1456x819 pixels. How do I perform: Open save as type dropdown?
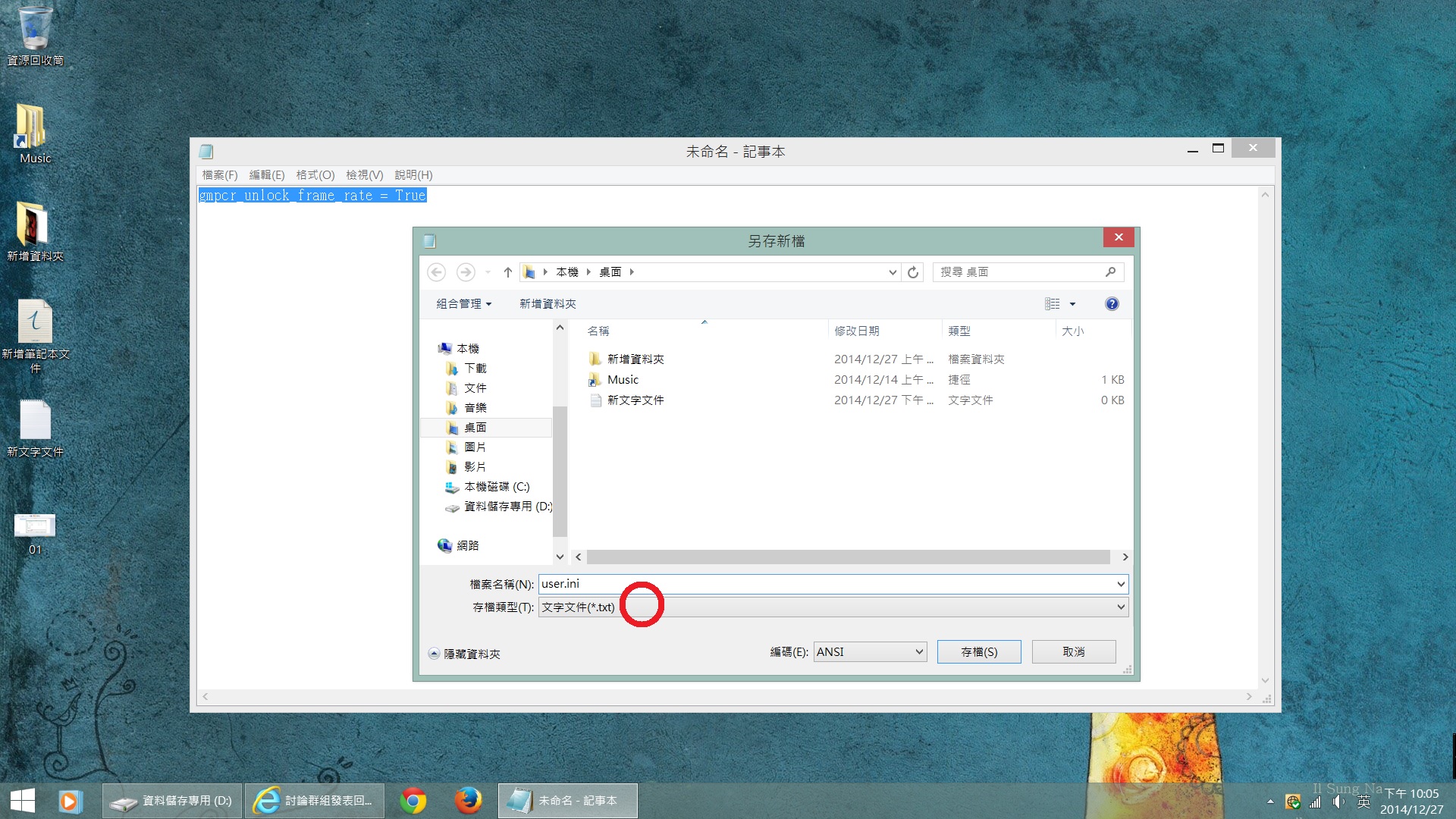click(x=1120, y=607)
